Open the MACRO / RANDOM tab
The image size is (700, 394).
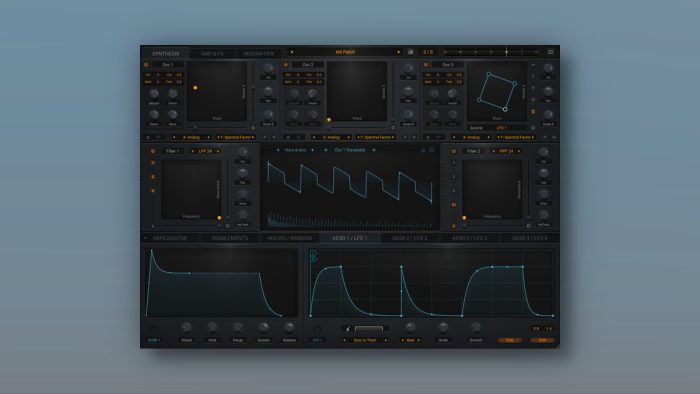(x=290, y=238)
